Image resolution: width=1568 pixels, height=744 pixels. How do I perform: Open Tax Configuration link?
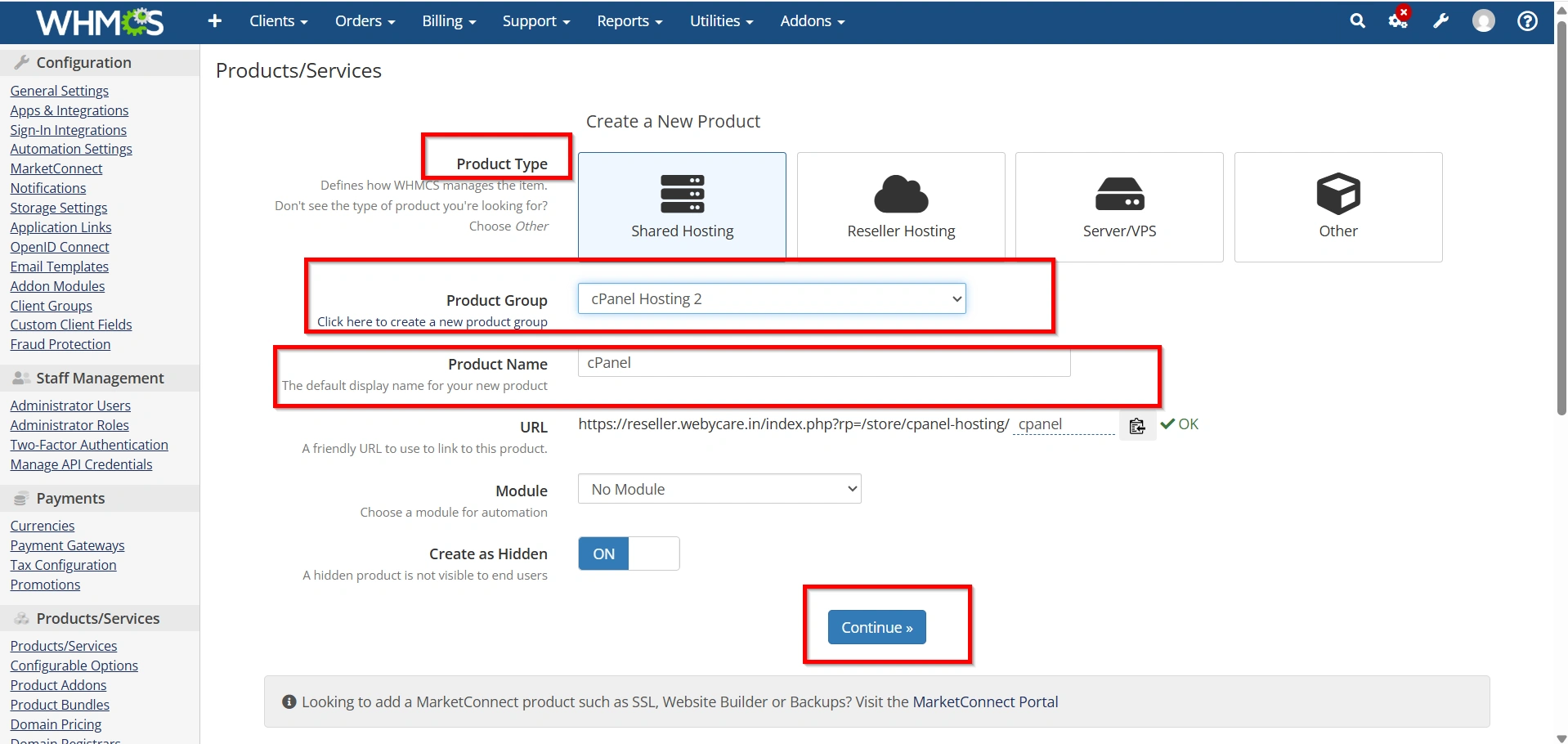click(x=63, y=565)
